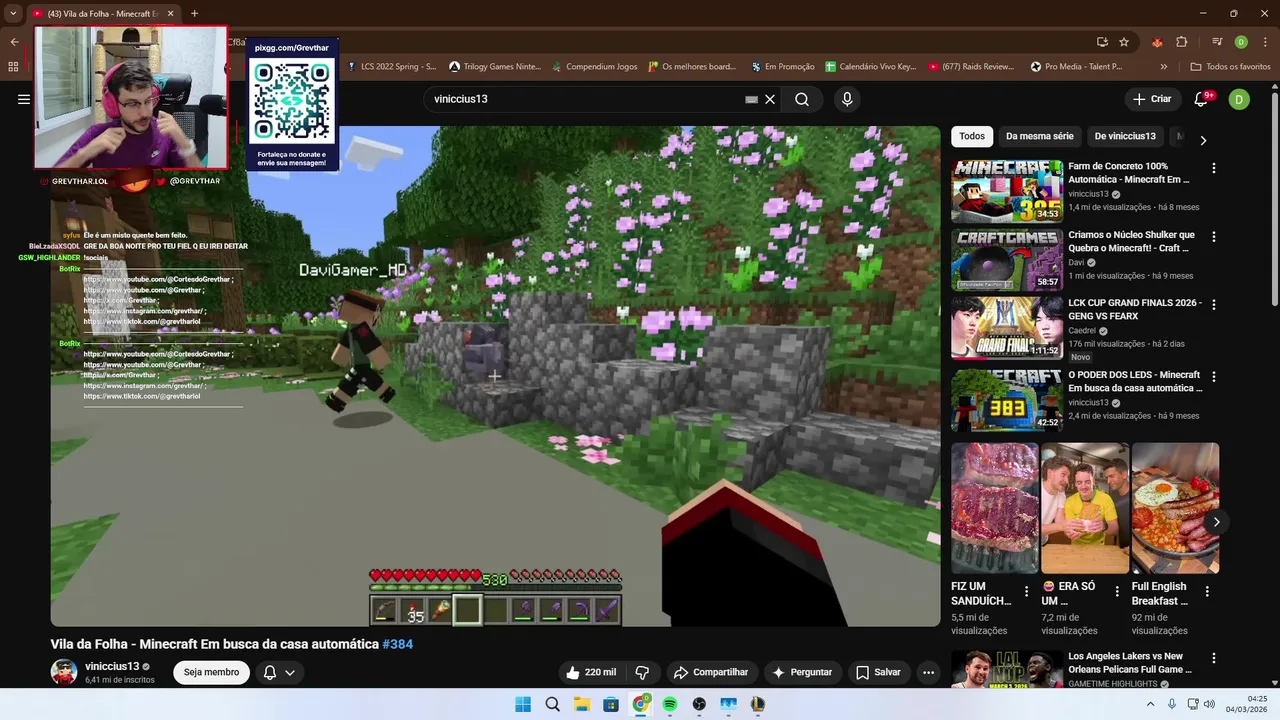Open OBS Studio from the taskbar
This screenshot has width=1280, height=720.
(x=699, y=704)
